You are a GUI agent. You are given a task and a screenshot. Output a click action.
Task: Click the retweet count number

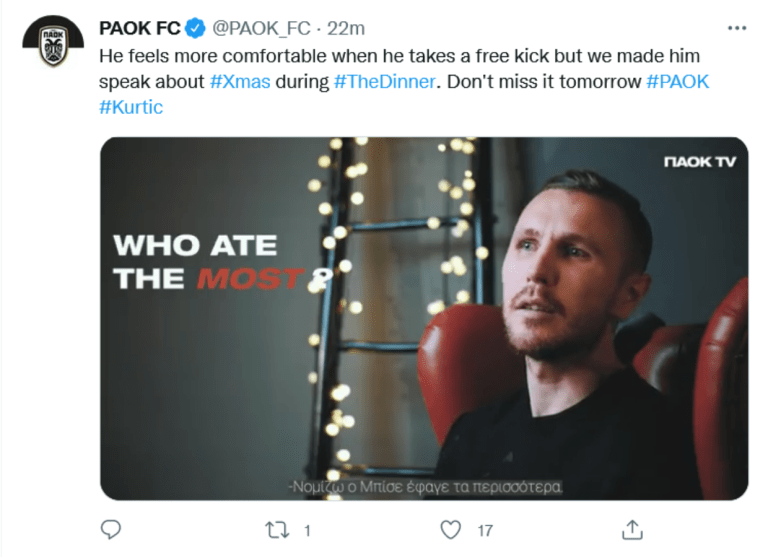click(x=307, y=528)
